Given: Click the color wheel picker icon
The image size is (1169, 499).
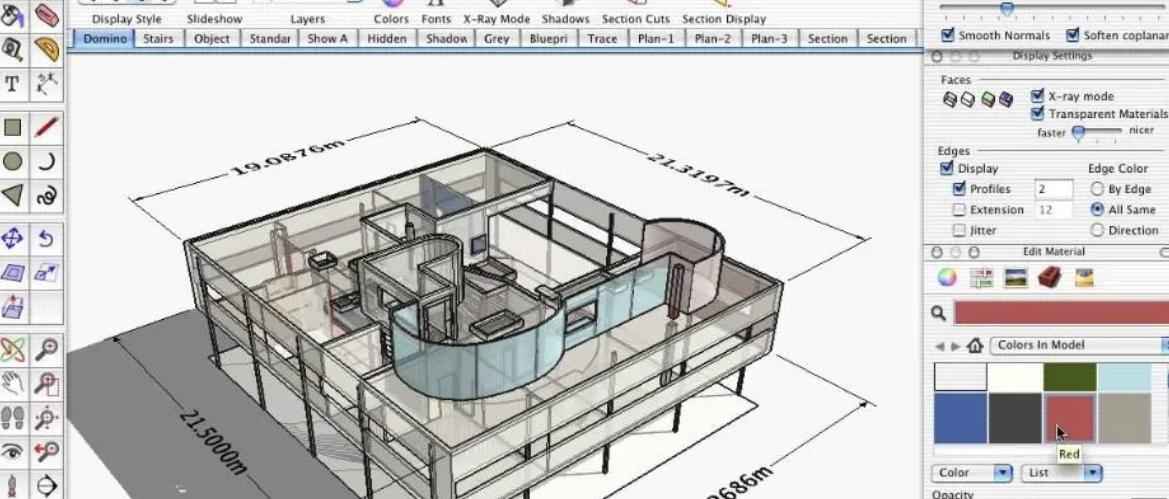Looking at the screenshot, I should pos(946,279).
